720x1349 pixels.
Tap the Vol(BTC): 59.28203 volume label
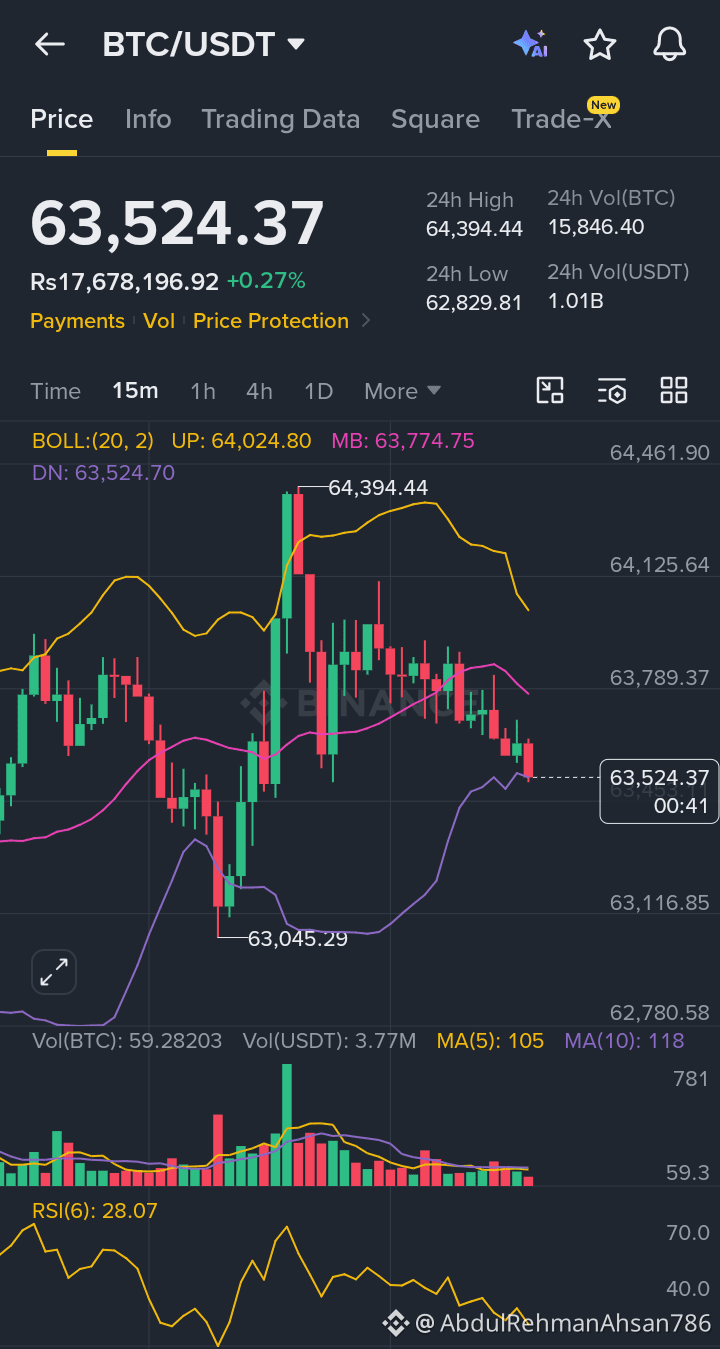point(127,1041)
